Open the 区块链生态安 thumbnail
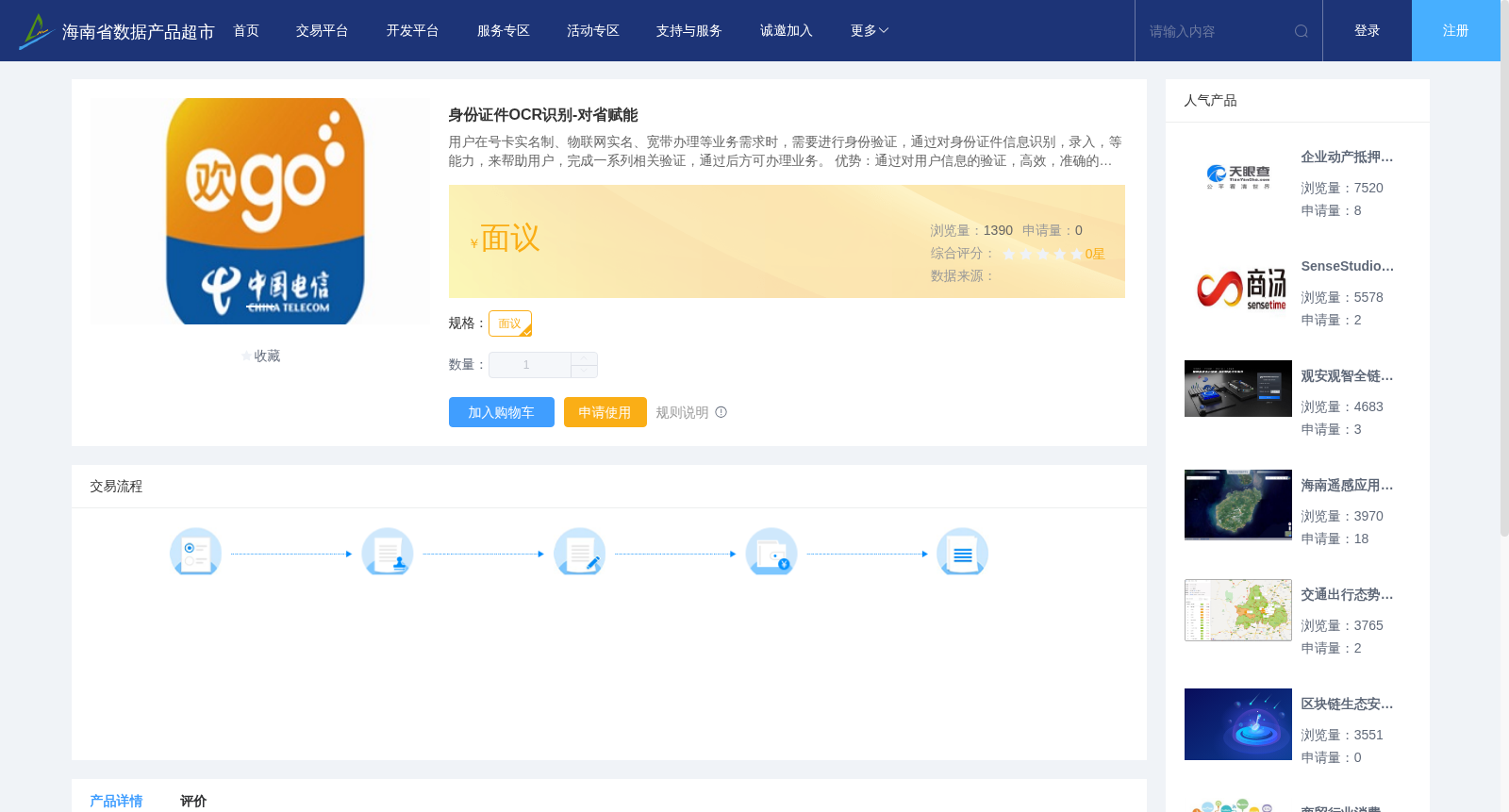The width and height of the screenshot is (1509, 812). tap(1238, 724)
